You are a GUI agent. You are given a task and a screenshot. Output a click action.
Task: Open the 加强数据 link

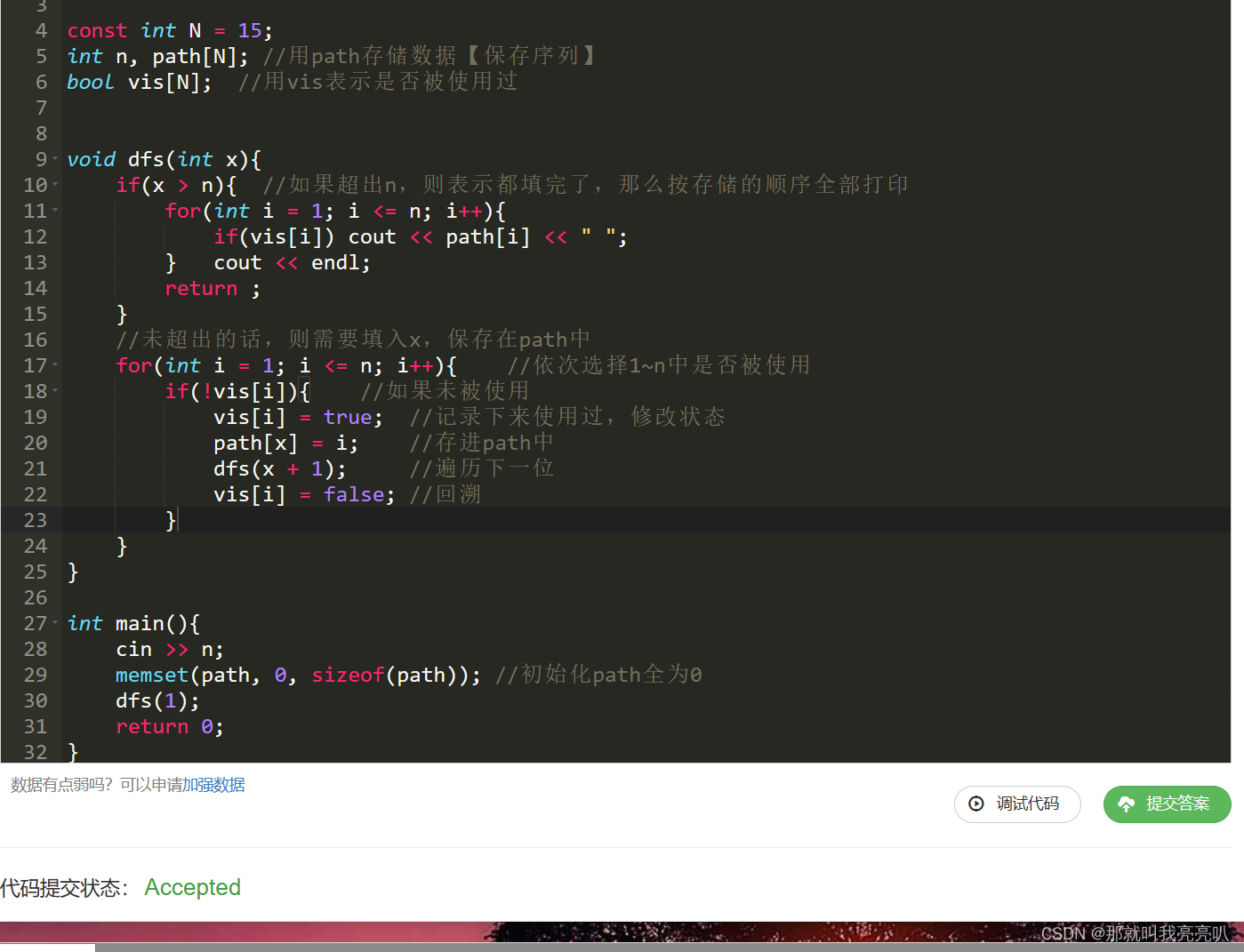[x=213, y=785]
